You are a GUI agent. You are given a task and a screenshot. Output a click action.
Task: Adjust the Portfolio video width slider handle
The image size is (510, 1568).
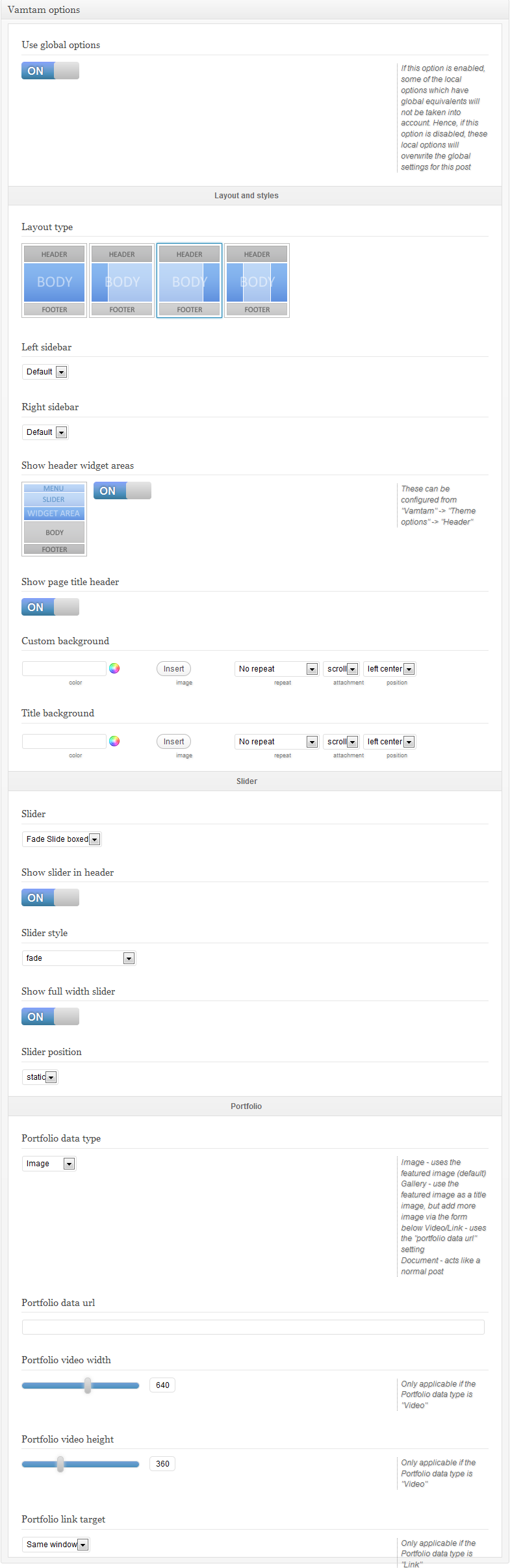(x=88, y=1385)
